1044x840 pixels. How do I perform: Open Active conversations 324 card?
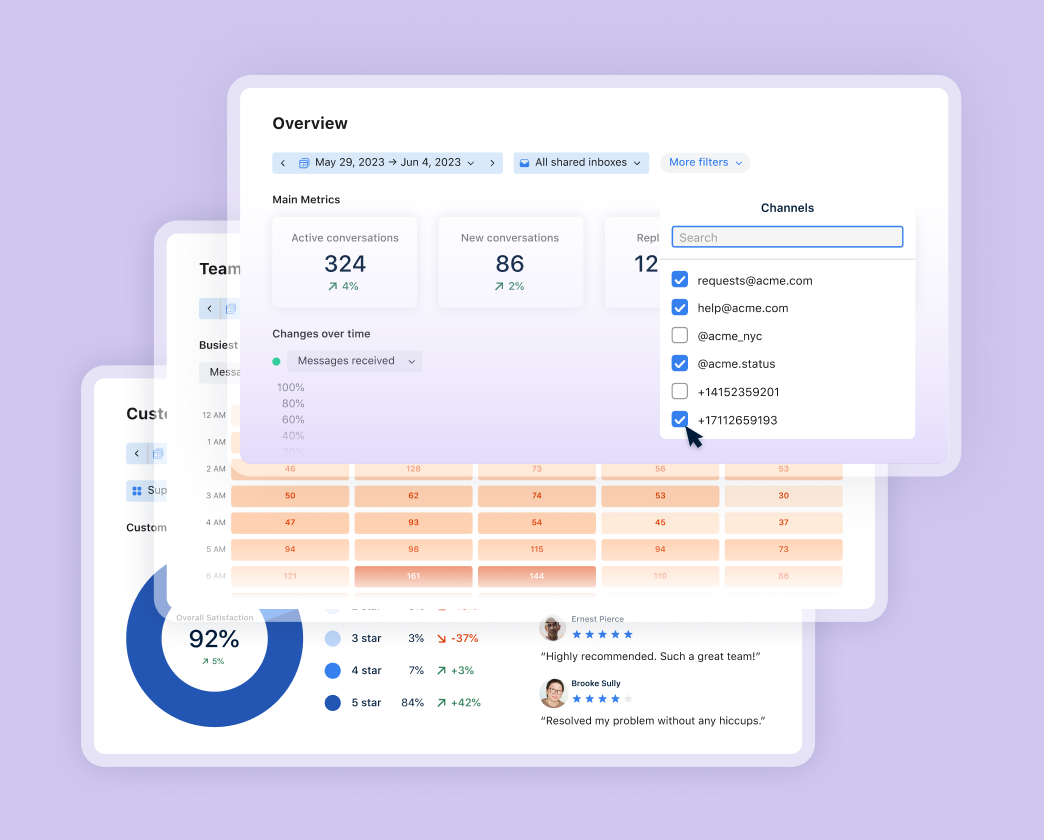(x=345, y=262)
